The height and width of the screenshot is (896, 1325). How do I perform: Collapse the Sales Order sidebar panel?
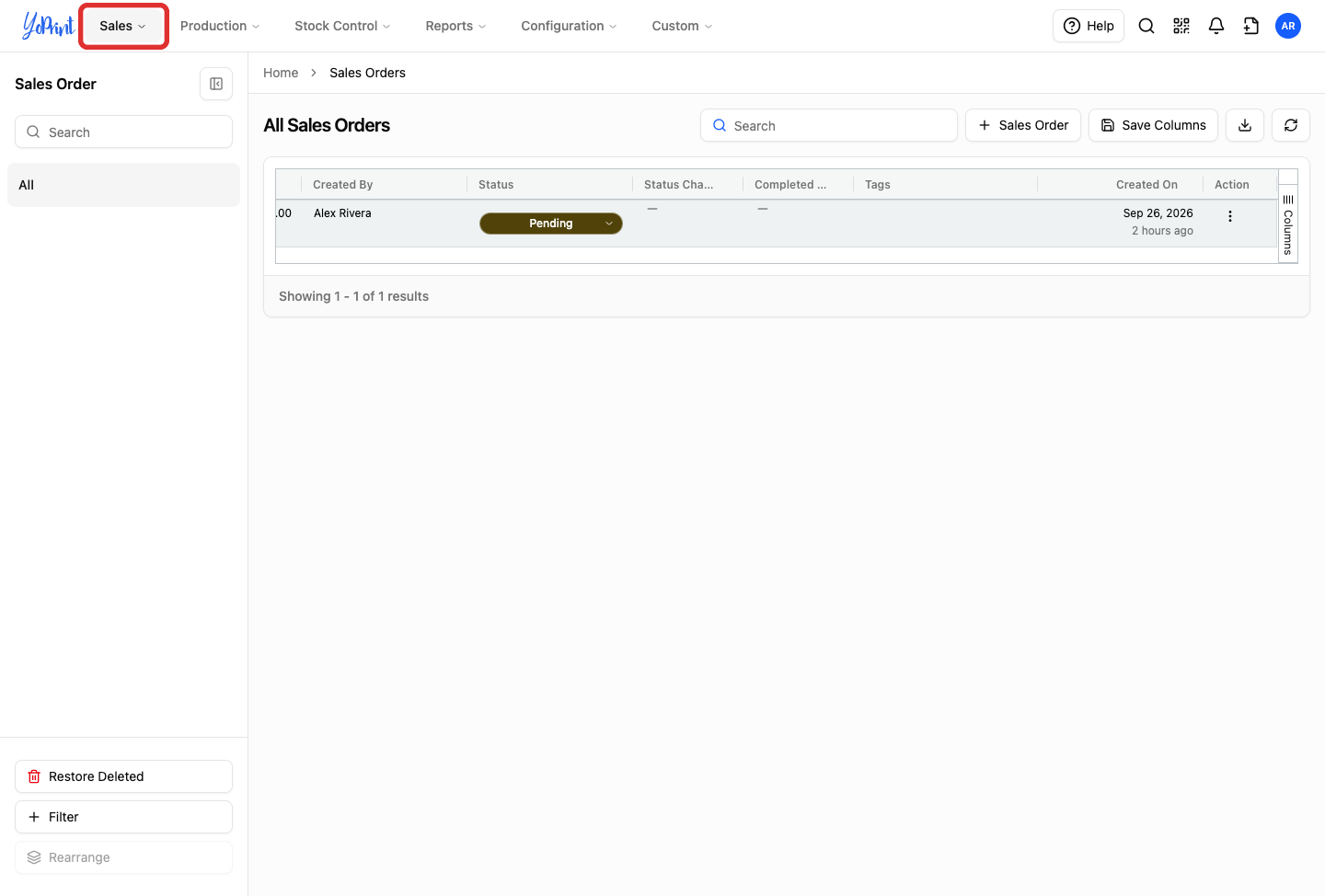tap(216, 84)
